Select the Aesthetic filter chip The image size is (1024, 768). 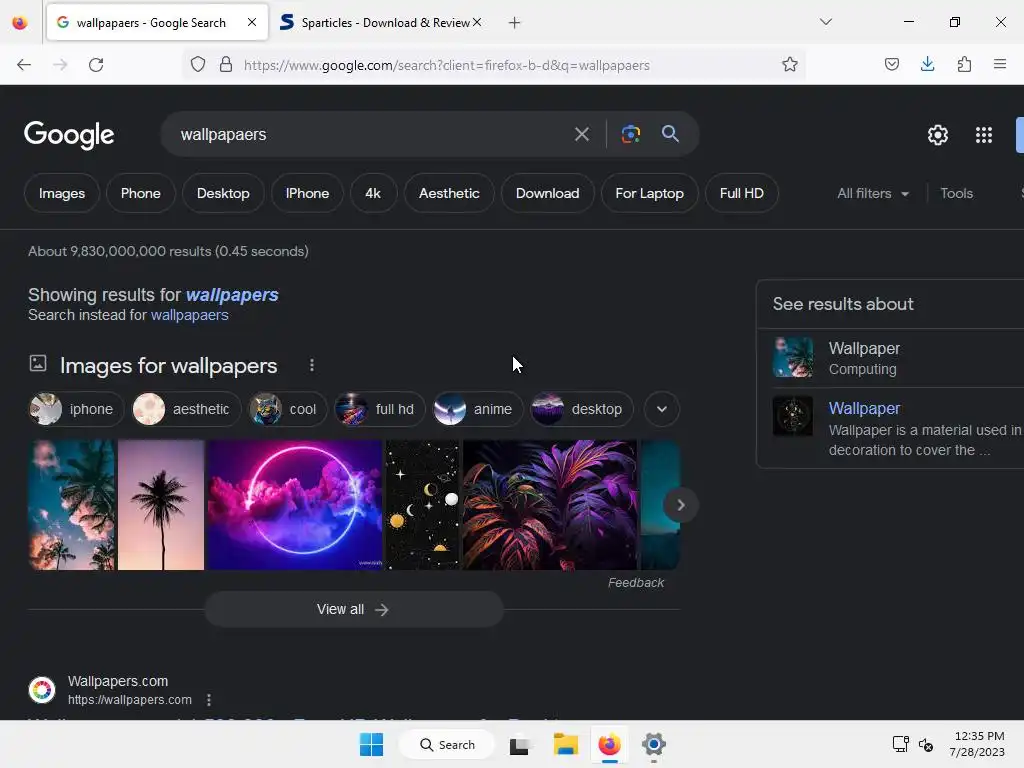(x=449, y=193)
